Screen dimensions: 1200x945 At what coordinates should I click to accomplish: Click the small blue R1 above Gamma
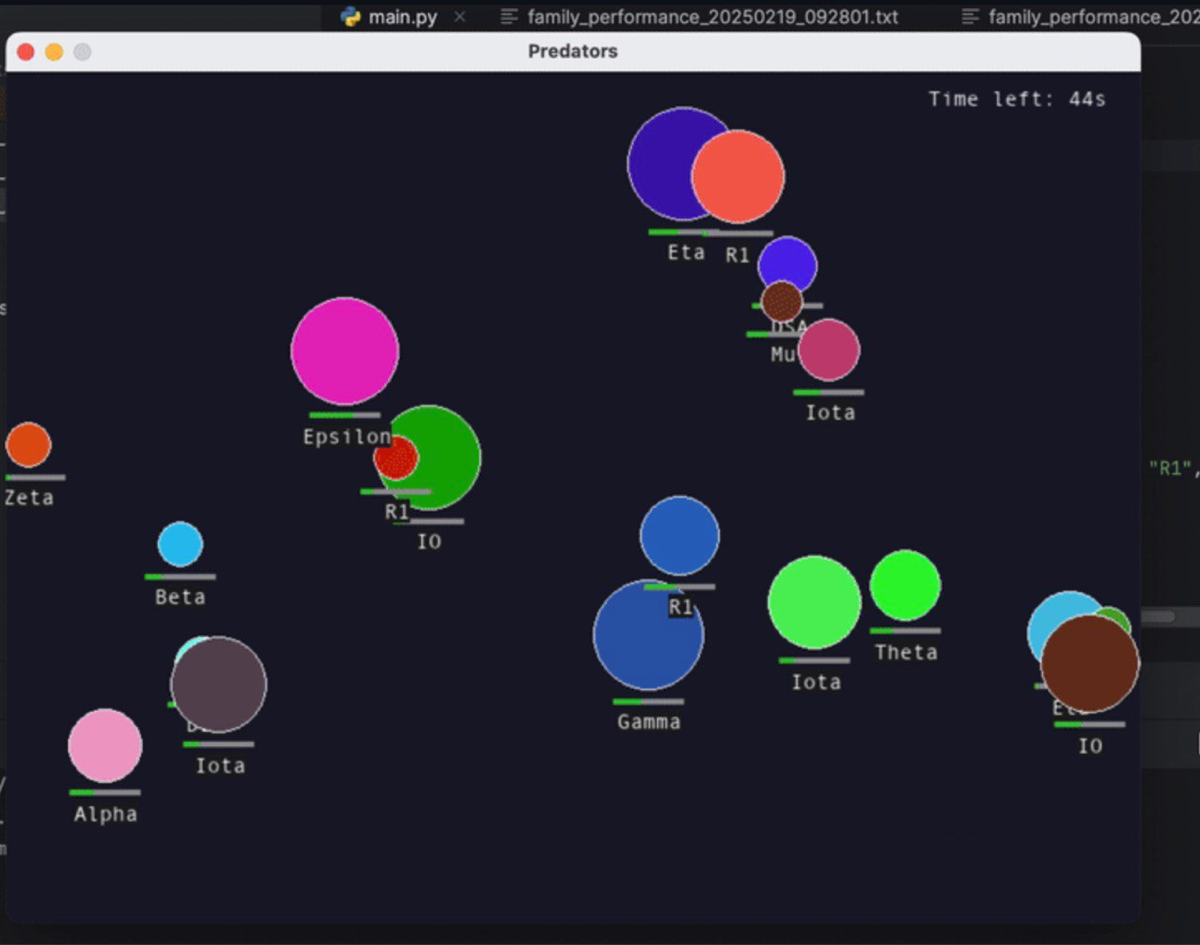click(680, 537)
